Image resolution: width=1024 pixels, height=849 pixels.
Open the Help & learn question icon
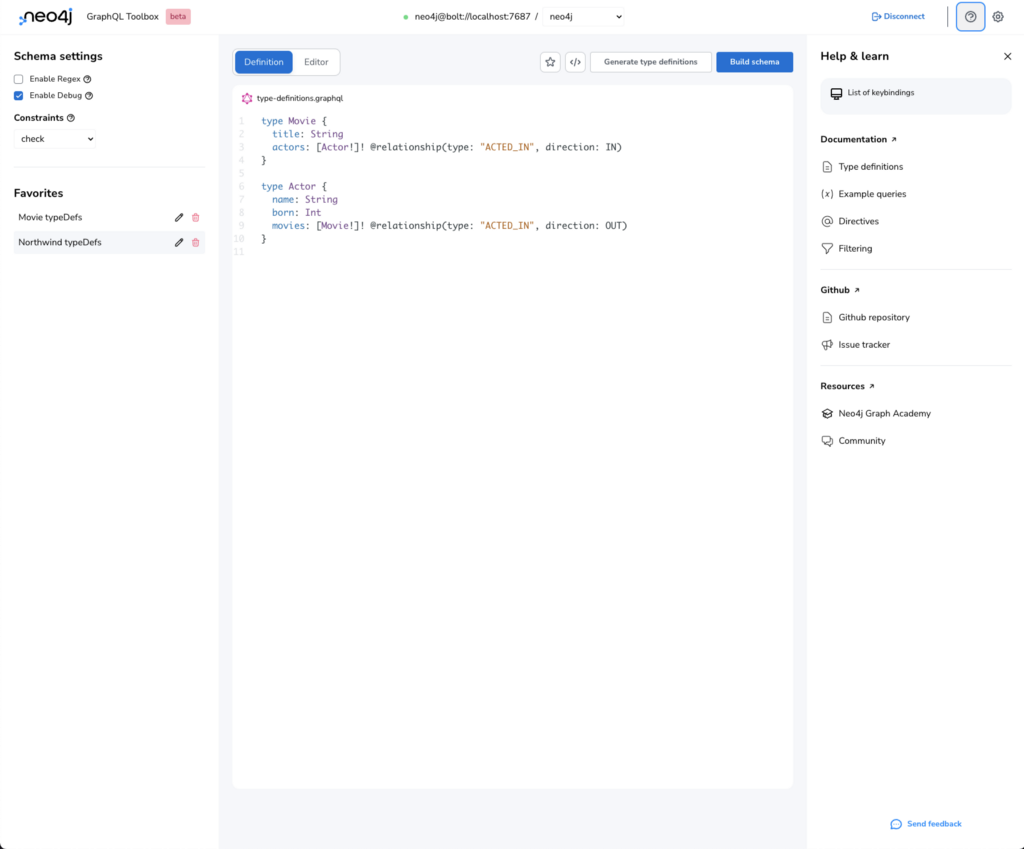tap(970, 17)
